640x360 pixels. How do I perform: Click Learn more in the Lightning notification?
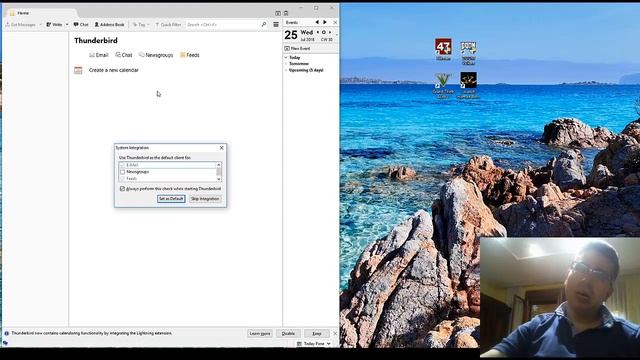[260, 333]
